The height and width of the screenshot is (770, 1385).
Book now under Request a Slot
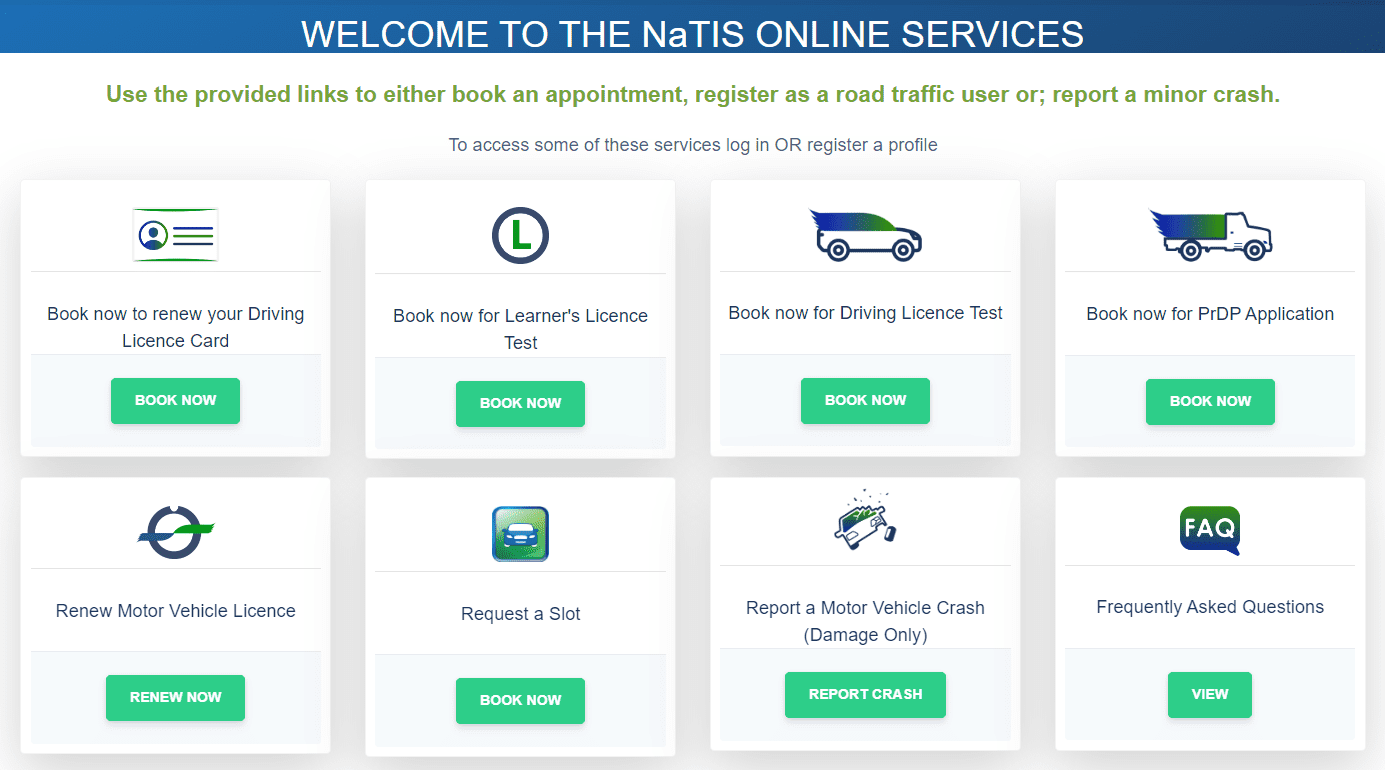[520, 700]
